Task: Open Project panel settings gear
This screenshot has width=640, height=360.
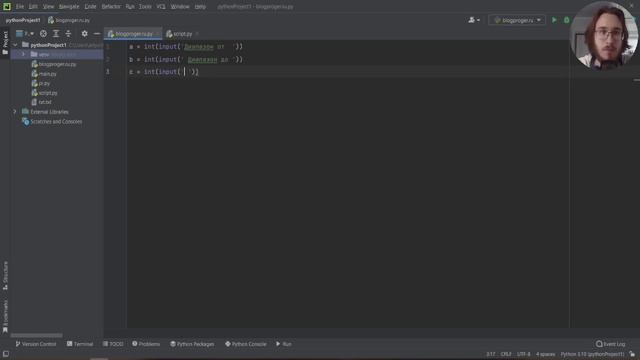Action: 84,33
